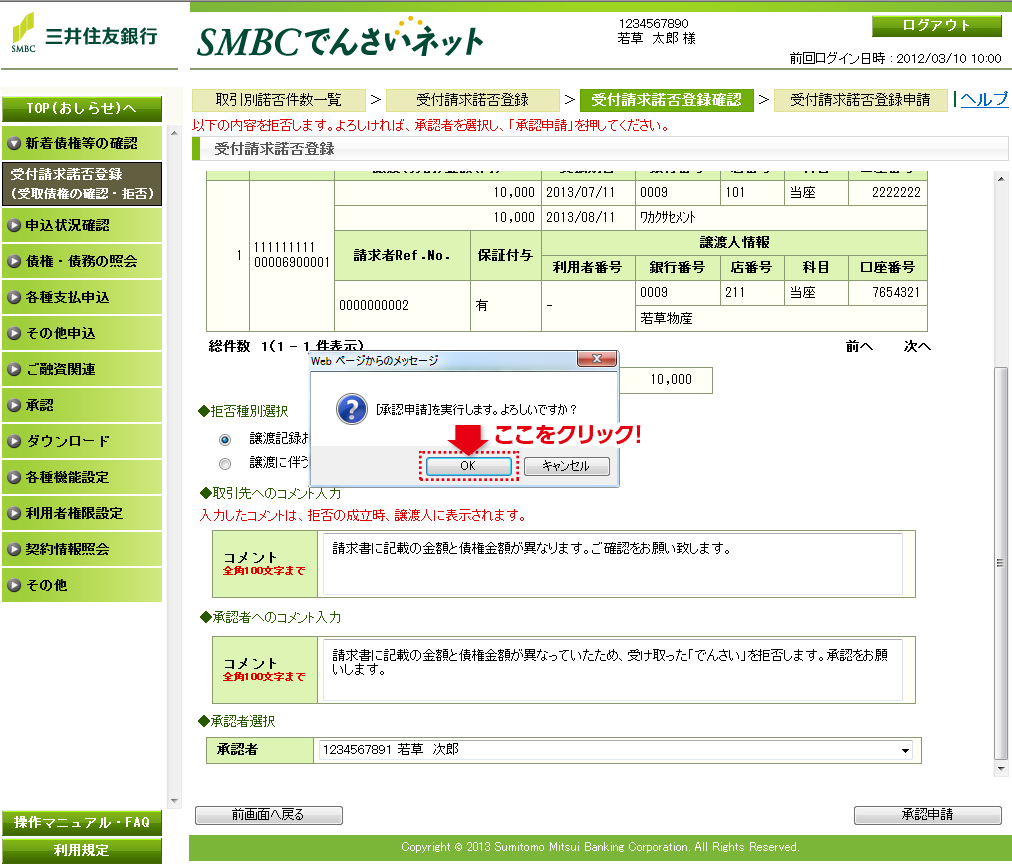The image size is (1012, 864).
Task: Click arrow icon beside 契約情報照会
Action: 14,550
